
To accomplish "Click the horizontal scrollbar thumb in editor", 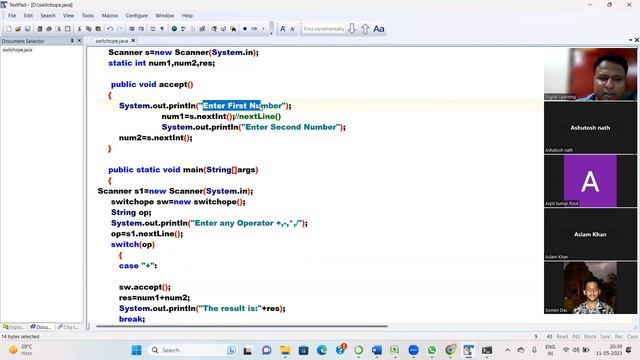I will click(242, 326).
